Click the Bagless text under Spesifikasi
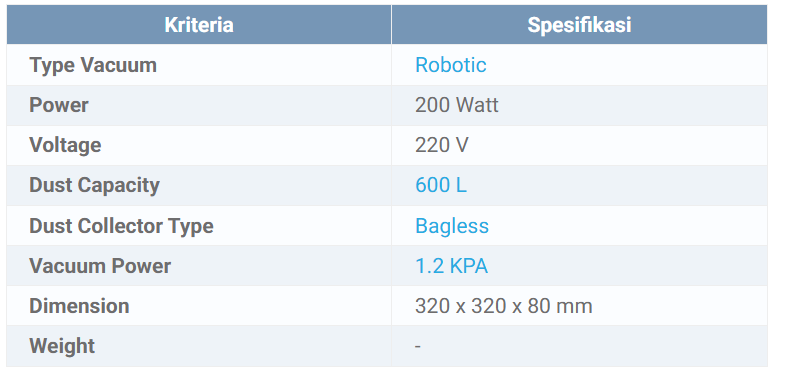The image size is (788, 374). pos(452,226)
